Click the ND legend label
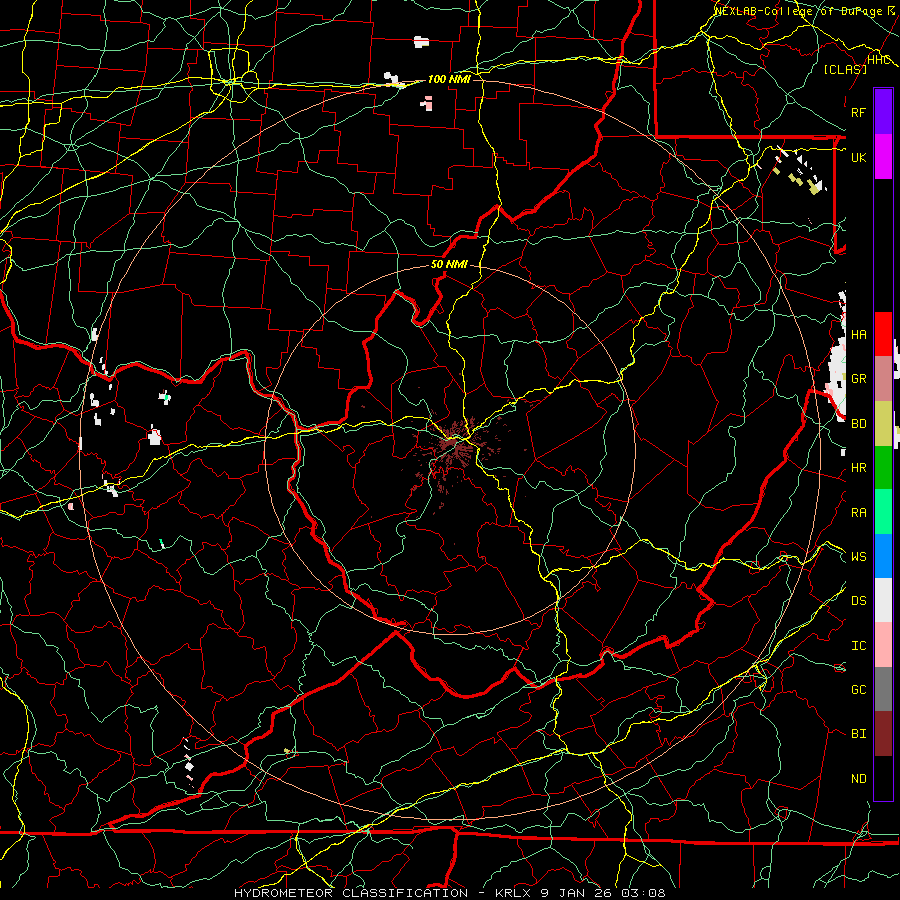Viewport: 900px width, 900px height. [859, 778]
